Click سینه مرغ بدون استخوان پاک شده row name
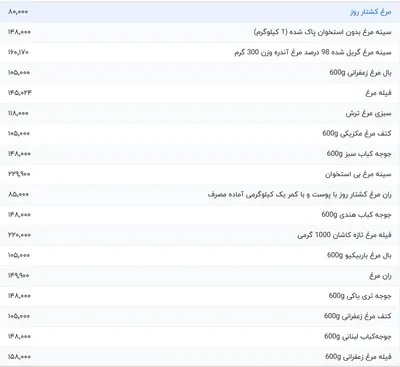Viewport: 400px width, 367px height. point(323,32)
